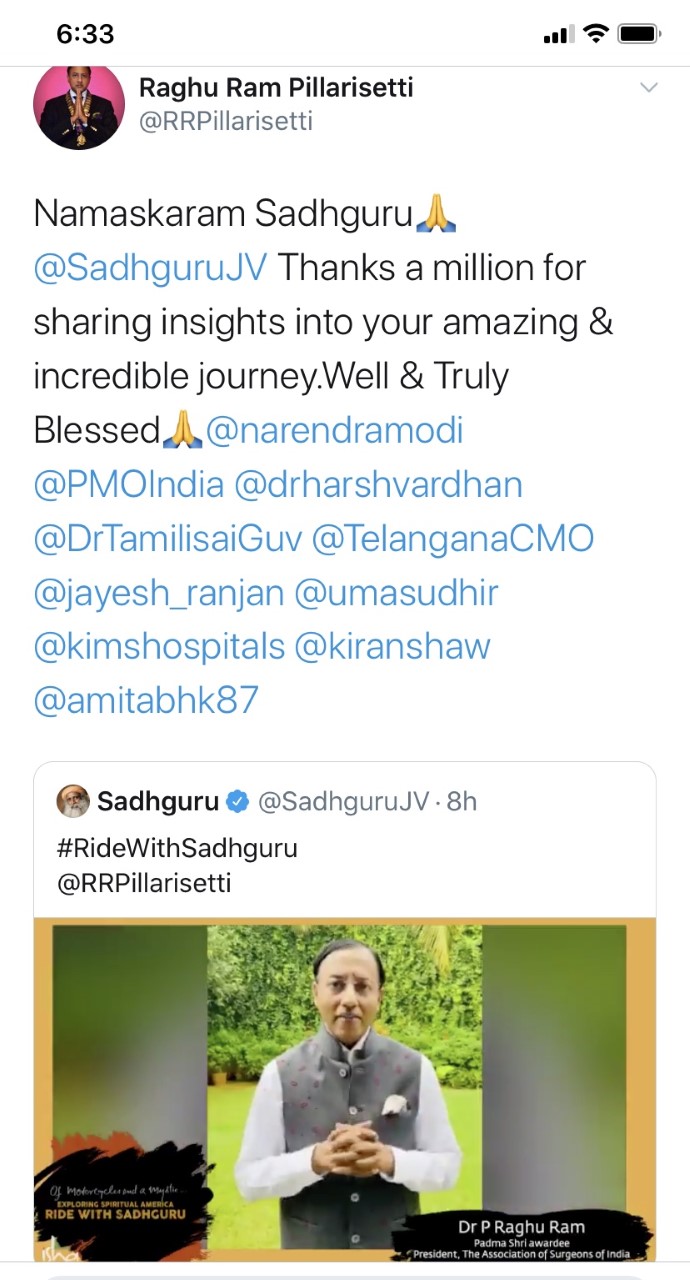Tap the @jayesh_ranjan mention
Screen dimensions: 690x1280
click(159, 592)
